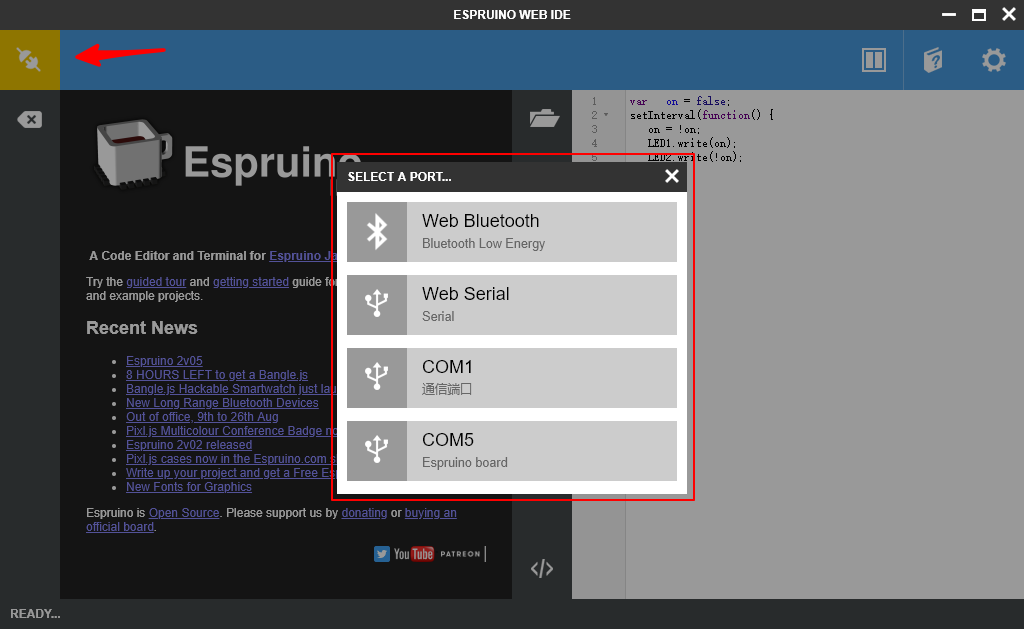Open a file with the folder icon
The height and width of the screenshot is (629, 1024).
544,118
